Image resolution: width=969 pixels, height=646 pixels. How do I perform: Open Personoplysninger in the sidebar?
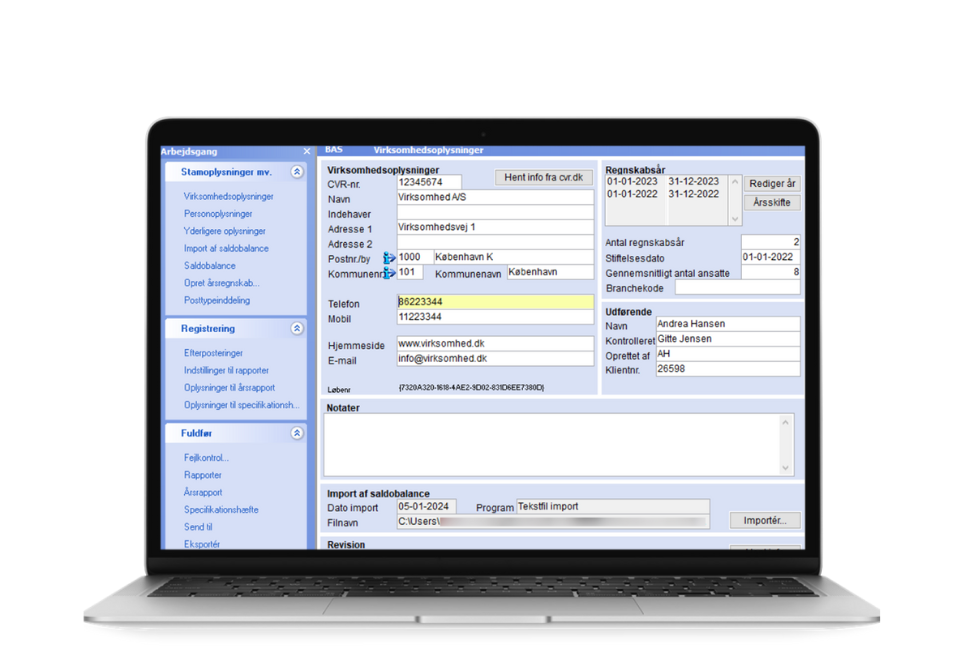tap(218, 214)
